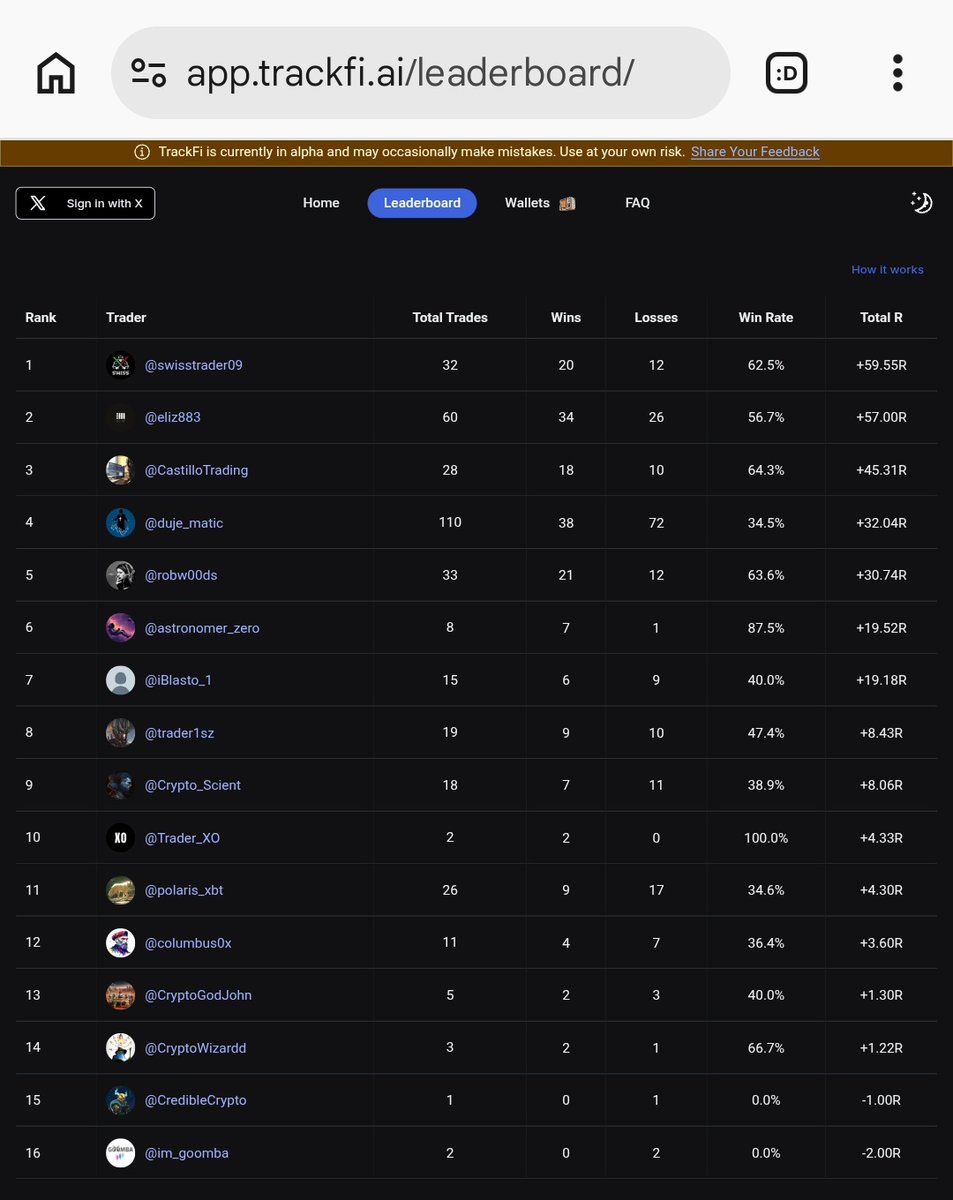Open the browser three-dot menu
Viewport: 953px width, 1200px height.
click(897, 73)
